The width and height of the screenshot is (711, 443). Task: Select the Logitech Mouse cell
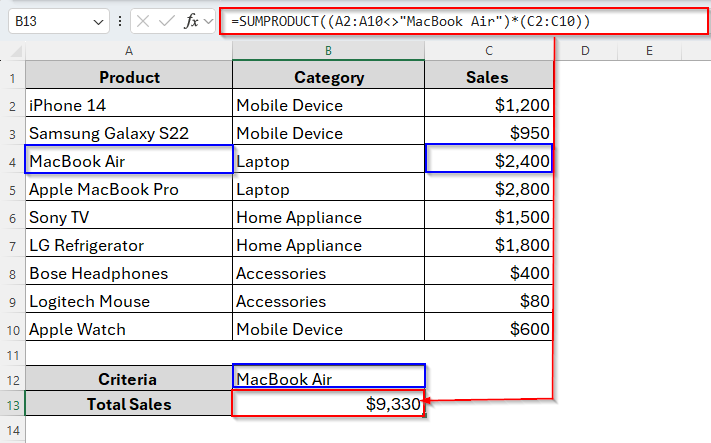click(129, 301)
